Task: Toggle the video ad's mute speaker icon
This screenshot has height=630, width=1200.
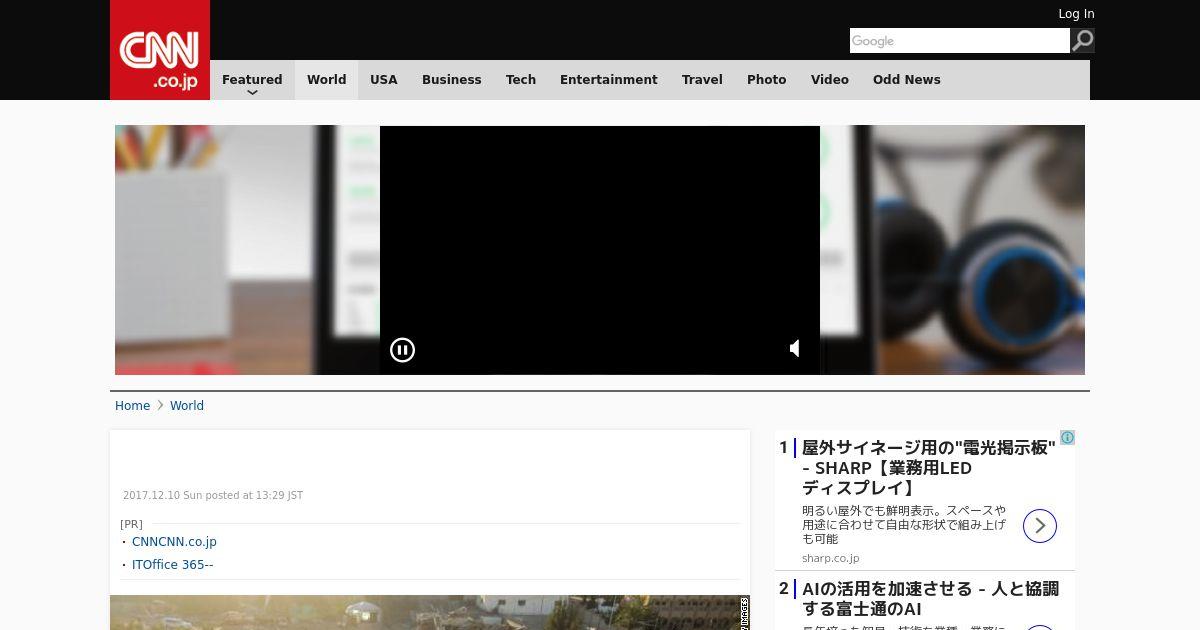Action: tap(795, 348)
